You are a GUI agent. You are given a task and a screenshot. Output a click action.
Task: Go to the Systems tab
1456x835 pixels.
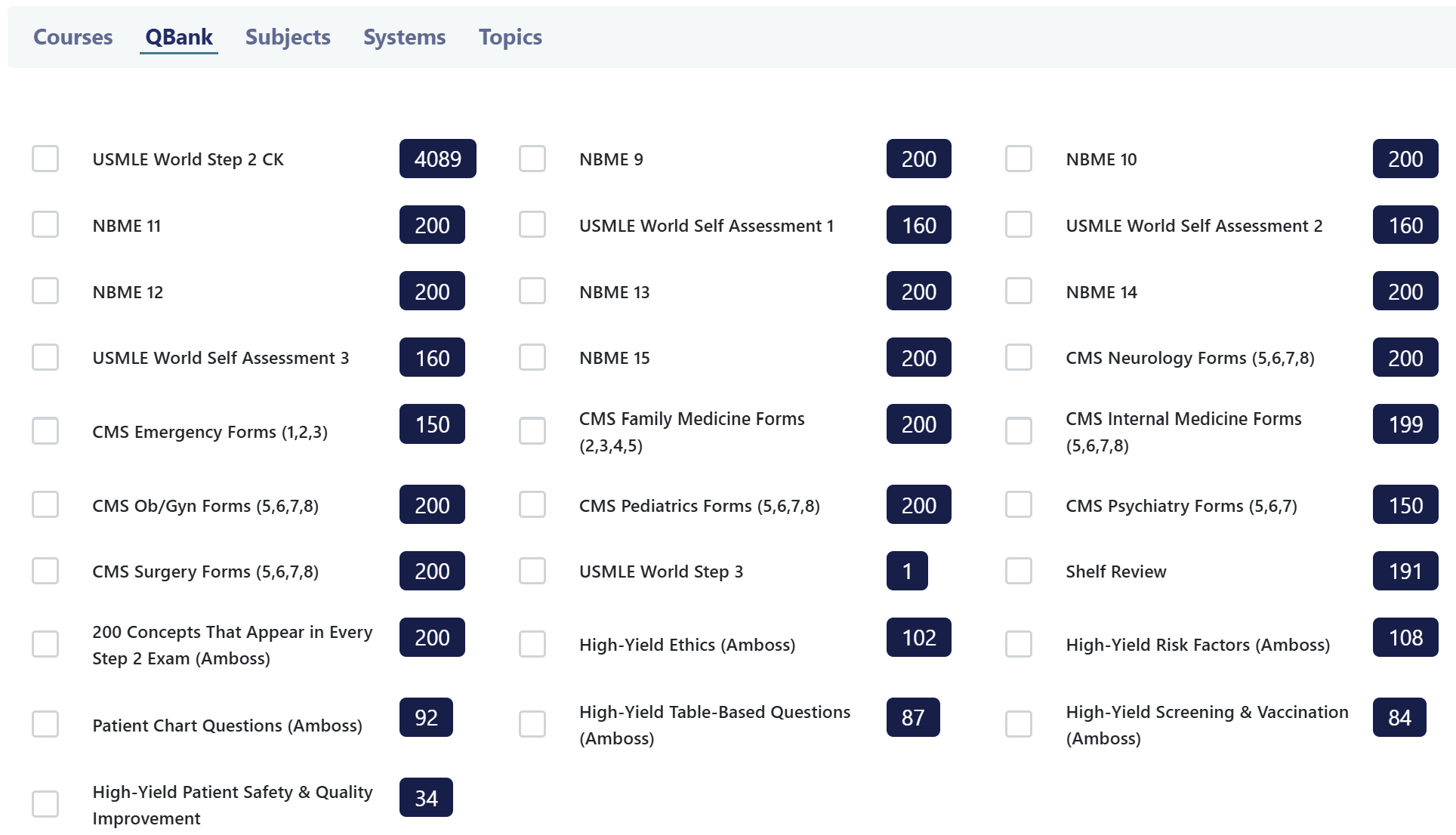point(404,37)
